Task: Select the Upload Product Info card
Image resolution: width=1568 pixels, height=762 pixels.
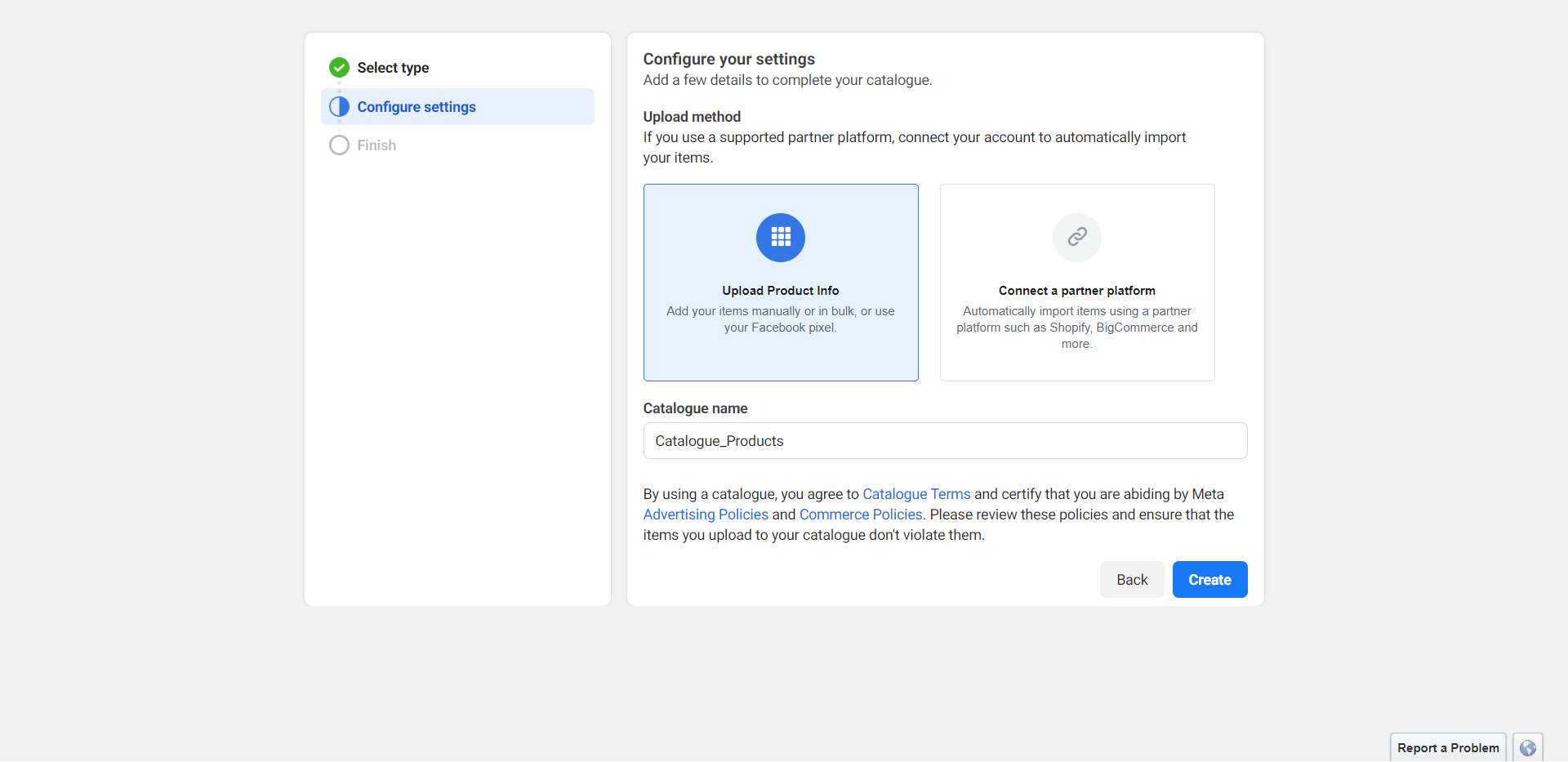Action: 781,283
